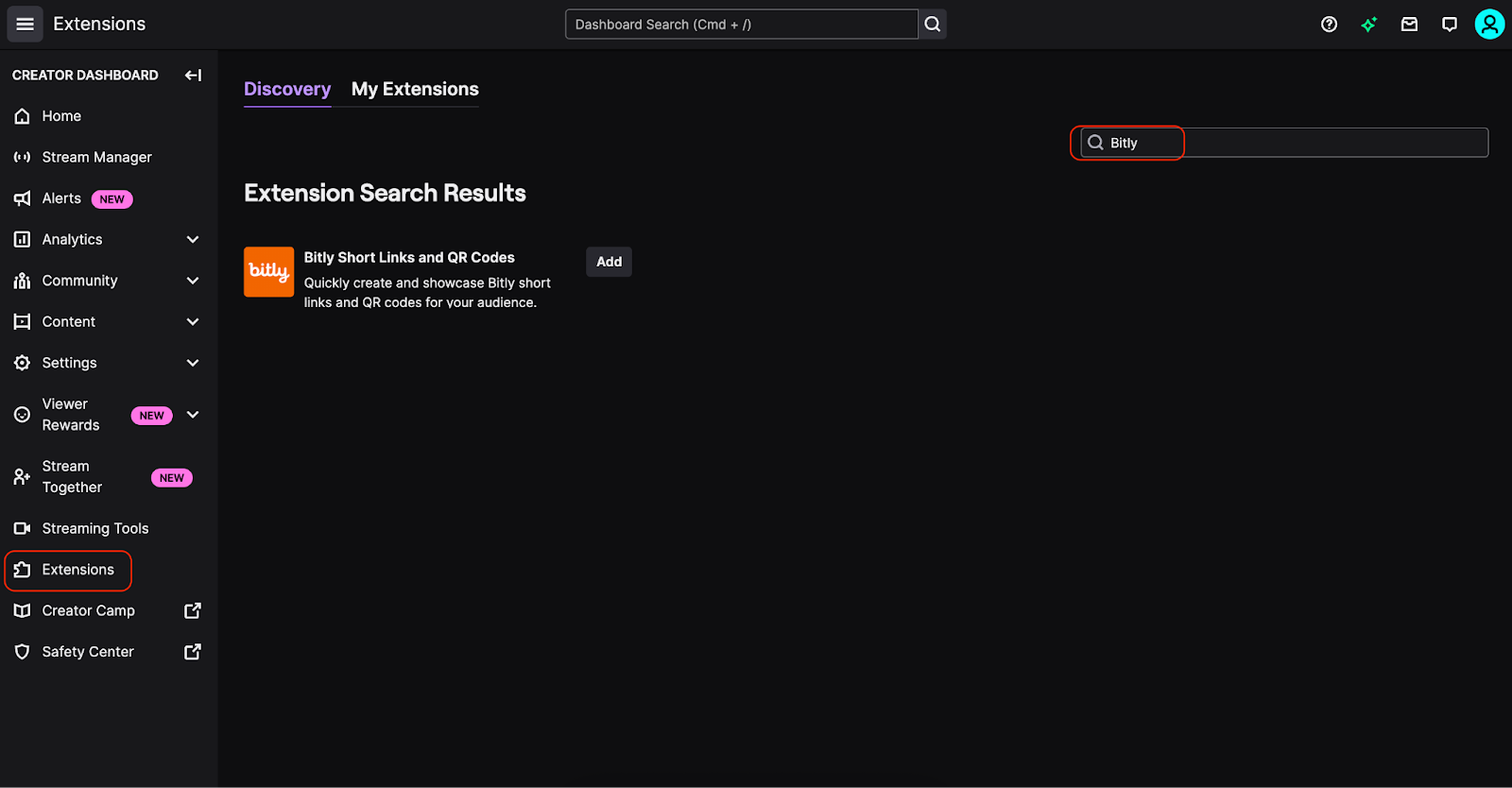The width and height of the screenshot is (1512, 788).
Task: Open the inbox mail icon
Action: pyautogui.click(x=1409, y=25)
